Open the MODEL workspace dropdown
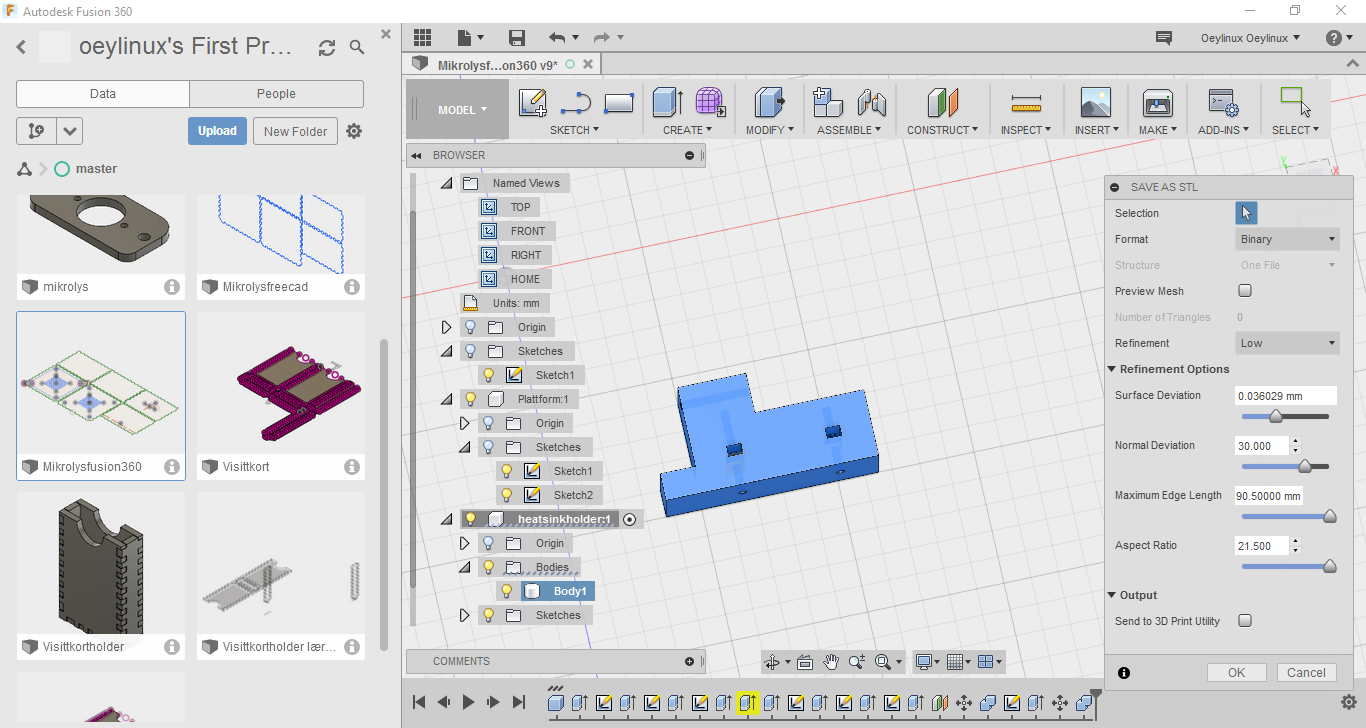This screenshot has width=1366, height=728. pos(457,110)
